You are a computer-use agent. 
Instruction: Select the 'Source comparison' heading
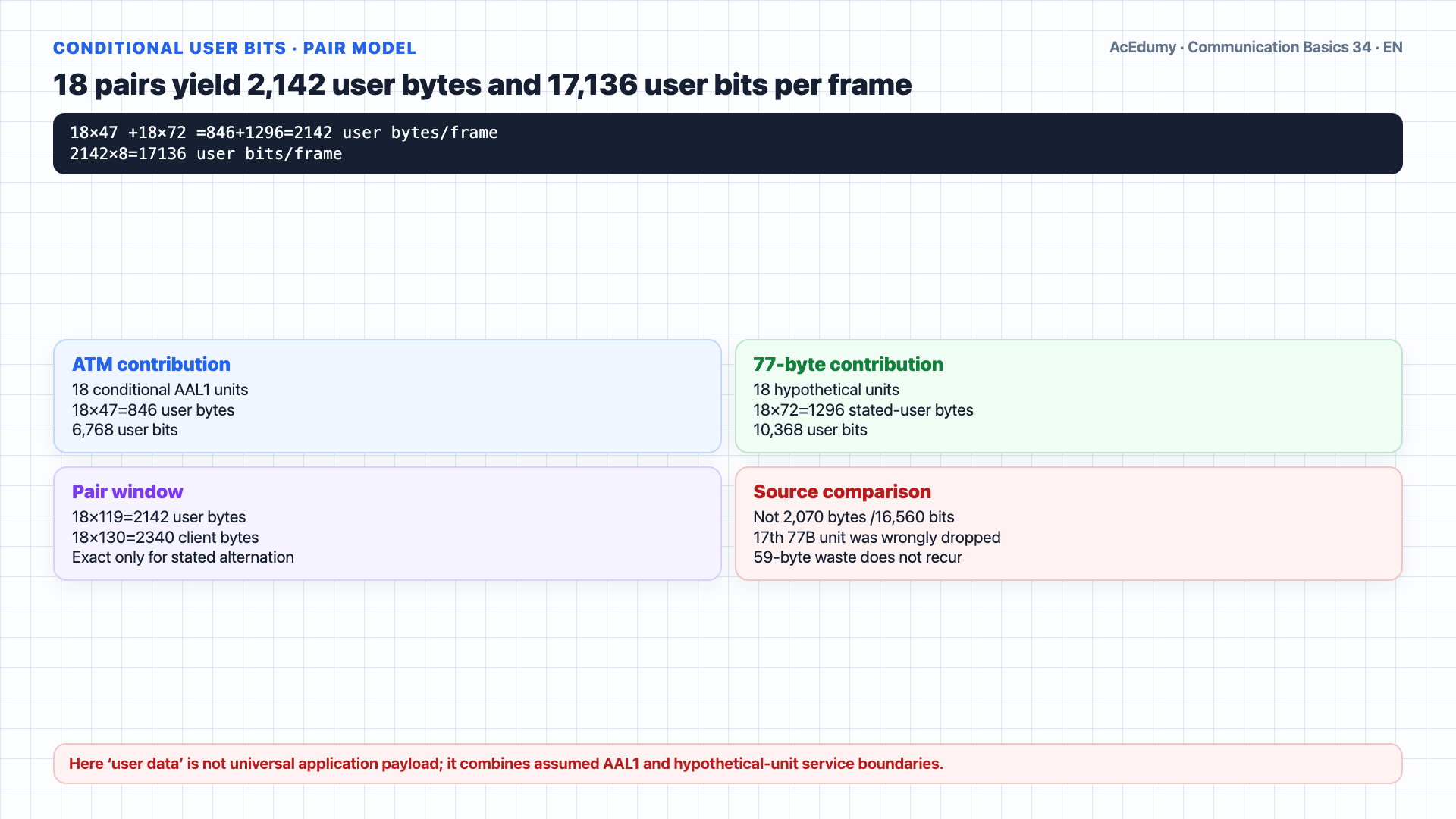click(x=842, y=491)
